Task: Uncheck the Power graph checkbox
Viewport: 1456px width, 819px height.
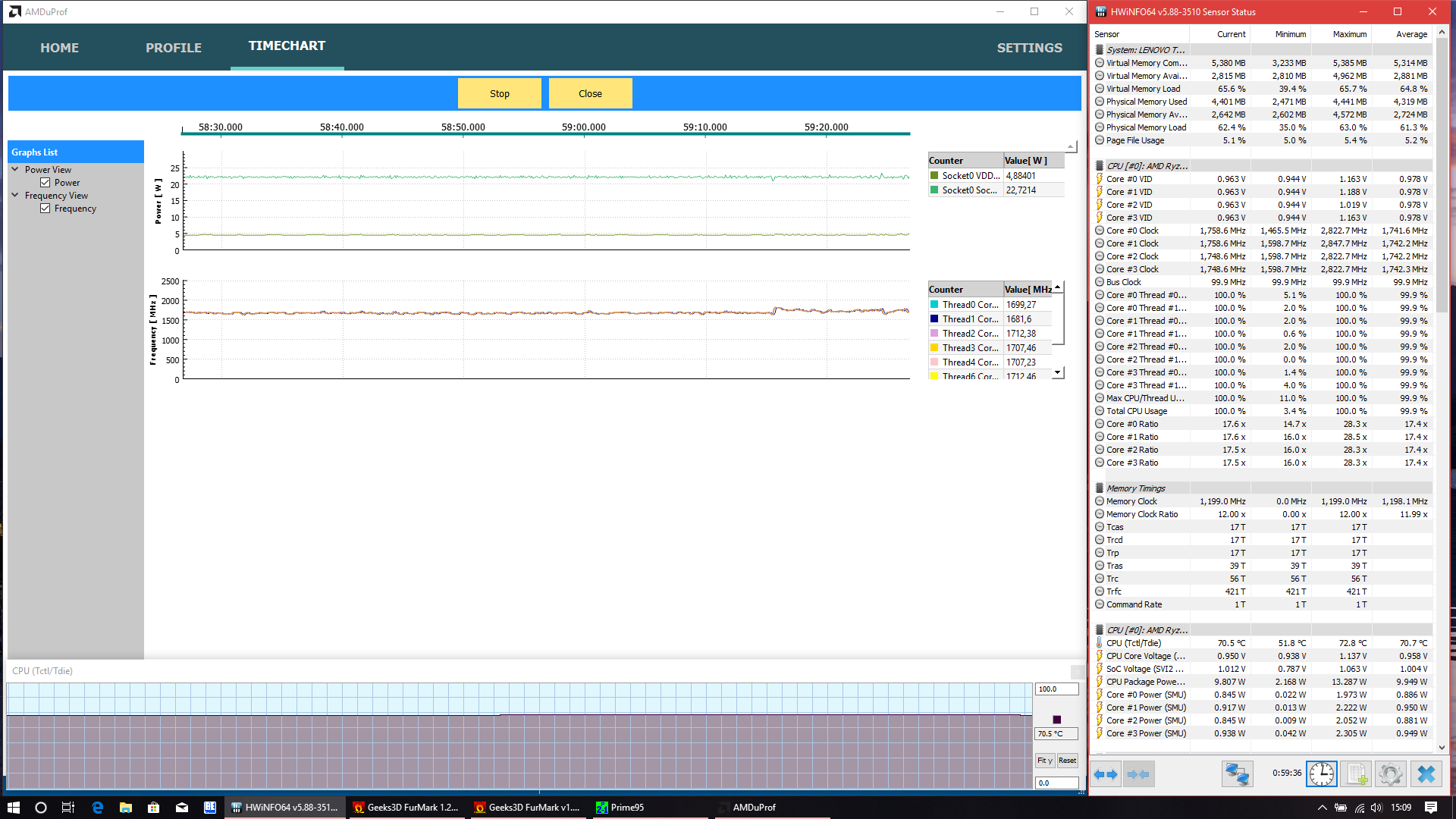Action: [x=45, y=183]
